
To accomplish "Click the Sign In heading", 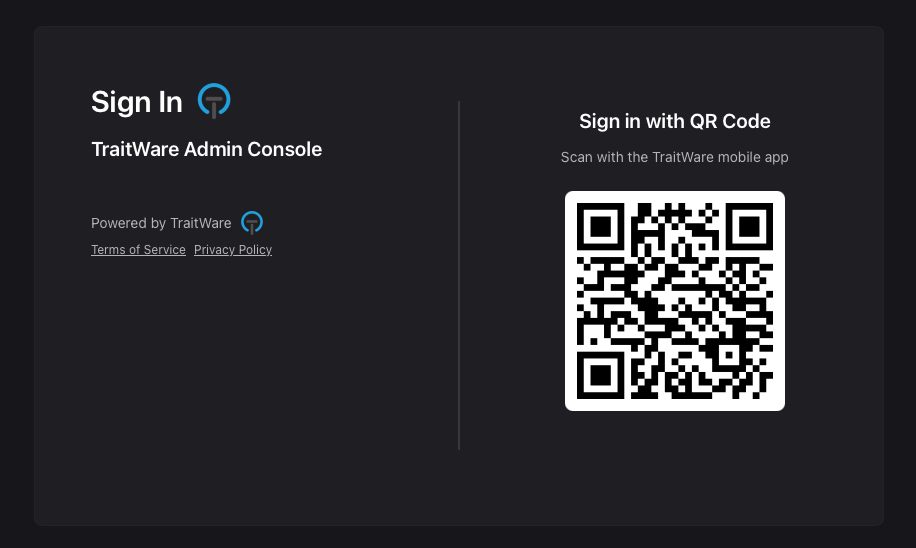I will coord(137,102).
